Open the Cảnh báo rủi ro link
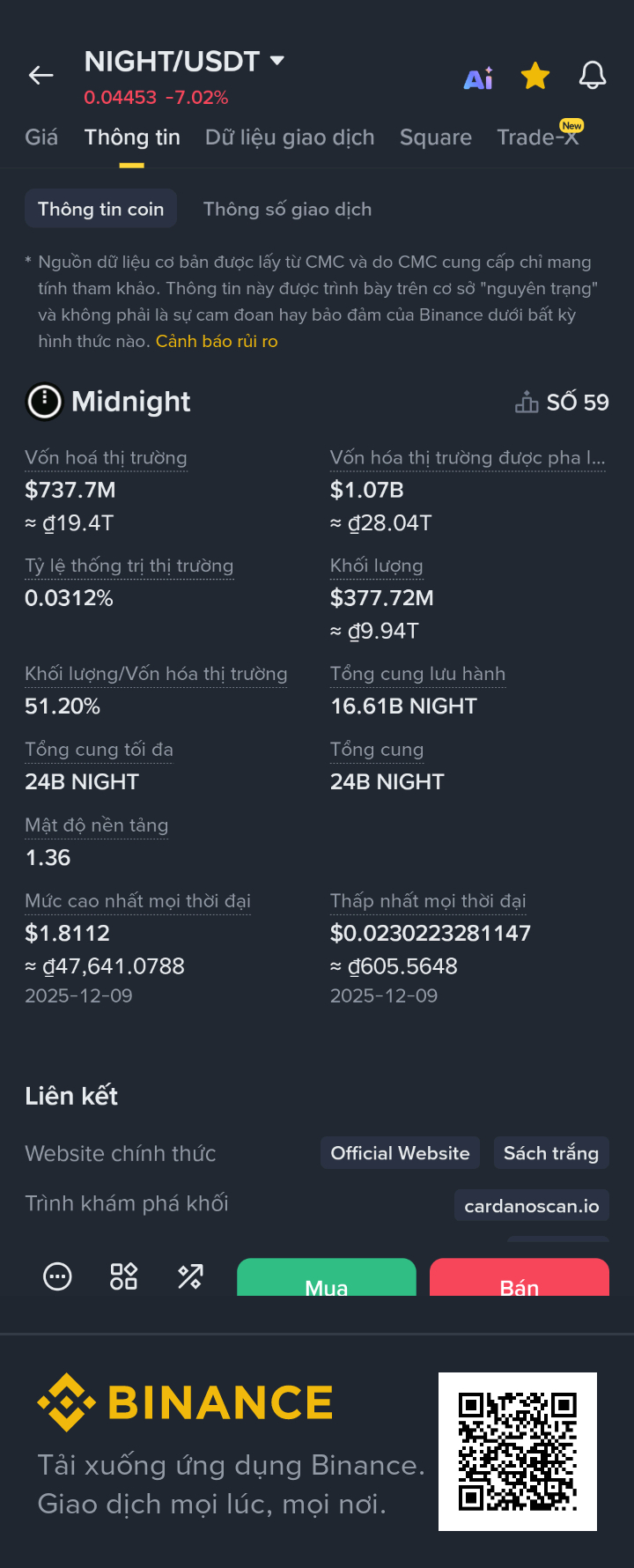Screen dimensions: 634x1568 tap(217, 341)
